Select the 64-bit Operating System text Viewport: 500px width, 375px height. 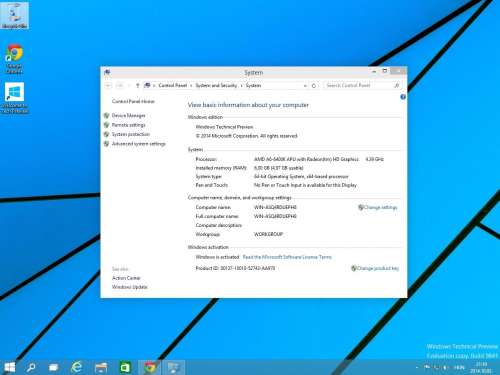[301, 176]
